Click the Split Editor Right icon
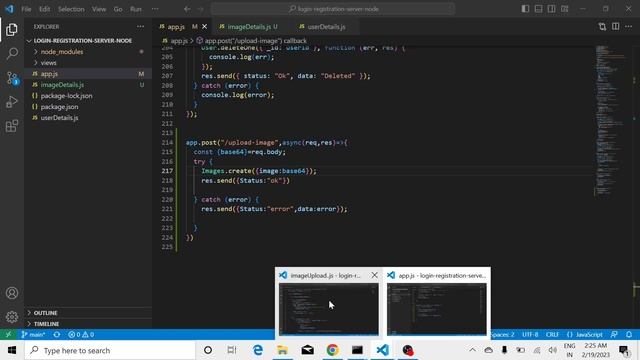Image resolution: width=640 pixels, height=360 pixels. tap(616, 27)
